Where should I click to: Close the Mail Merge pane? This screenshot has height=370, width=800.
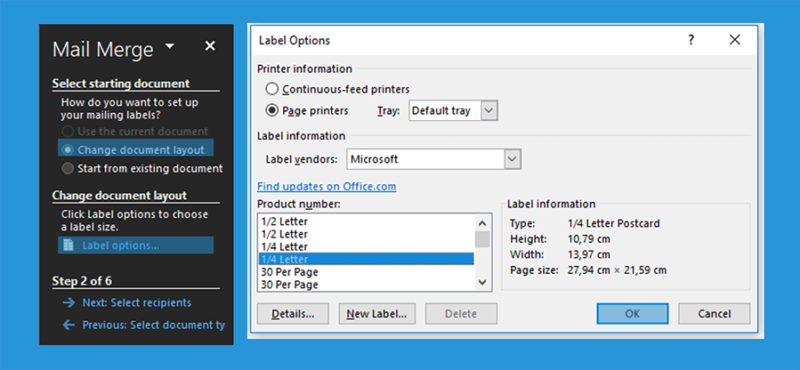(210, 46)
